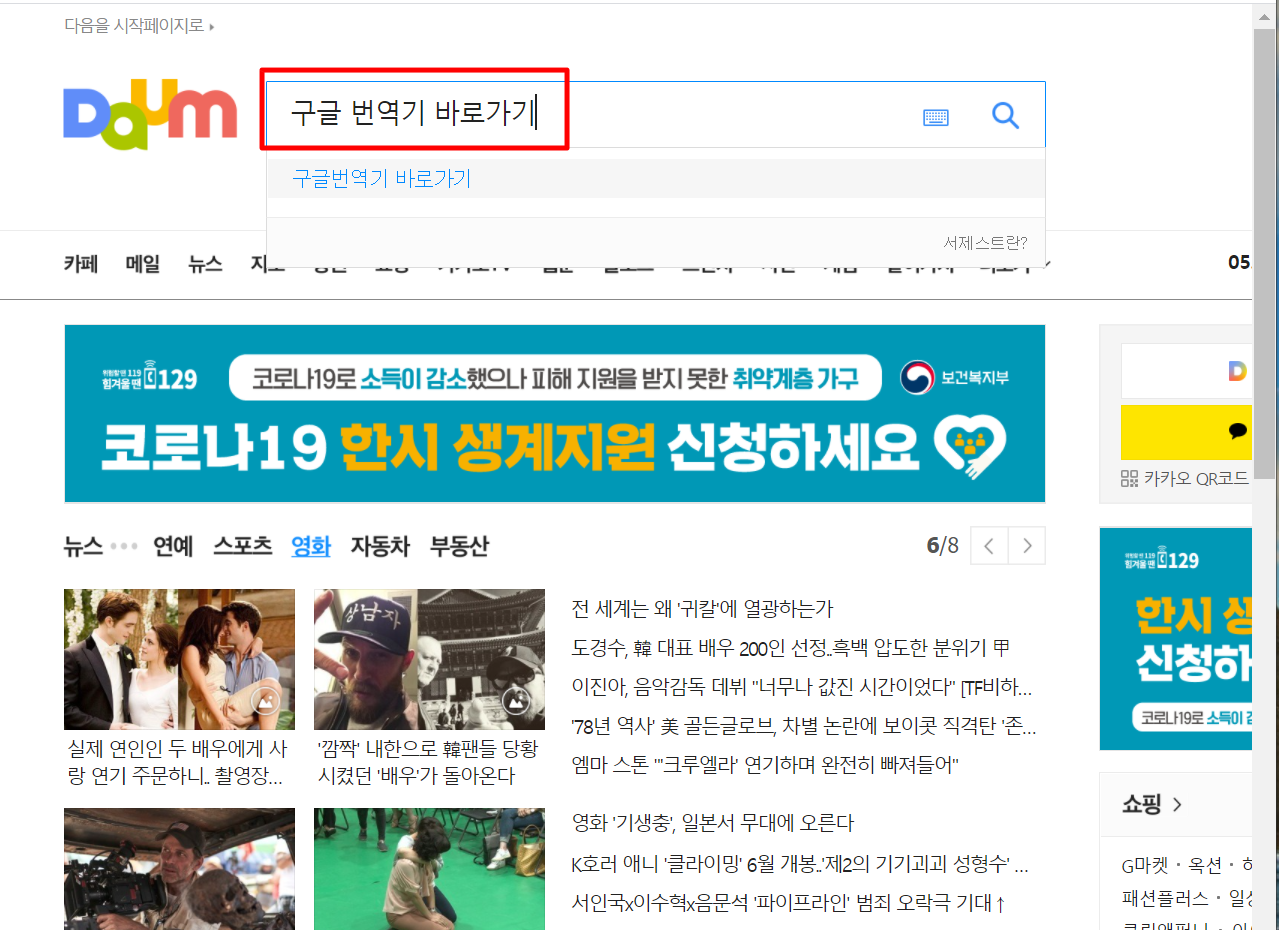The width and height of the screenshot is (1279, 930).
Task: Switch to the 뉴스 content tab
Action: [83, 546]
